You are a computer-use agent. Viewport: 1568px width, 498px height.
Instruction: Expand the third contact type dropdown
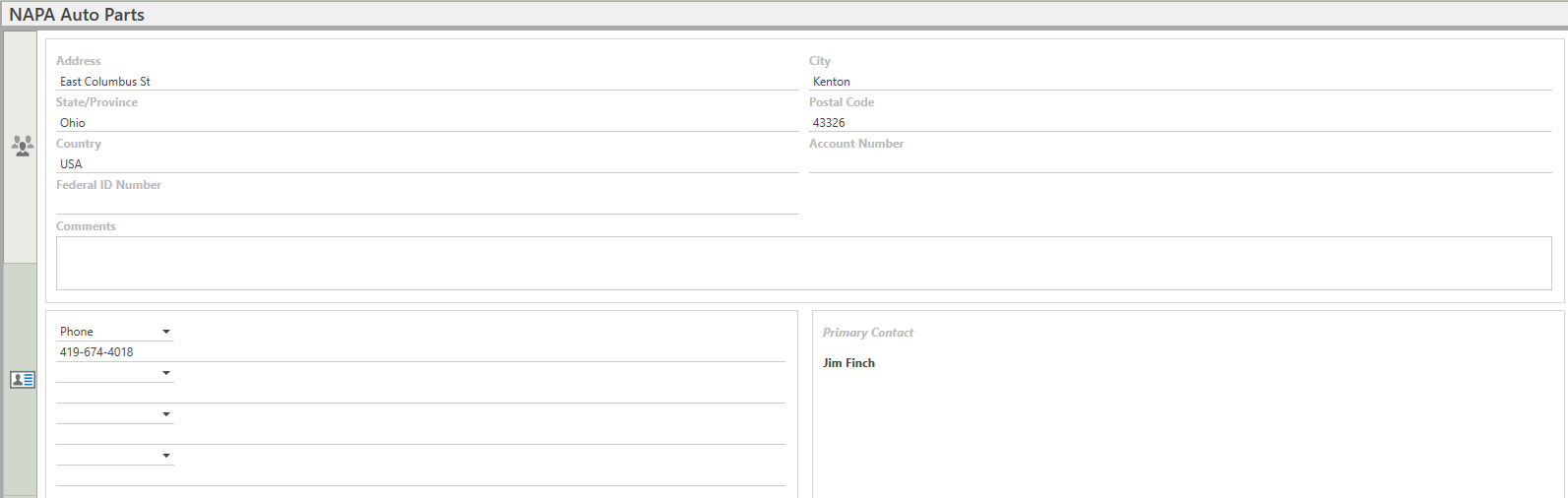pyautogui.click(x=115, y=414)
